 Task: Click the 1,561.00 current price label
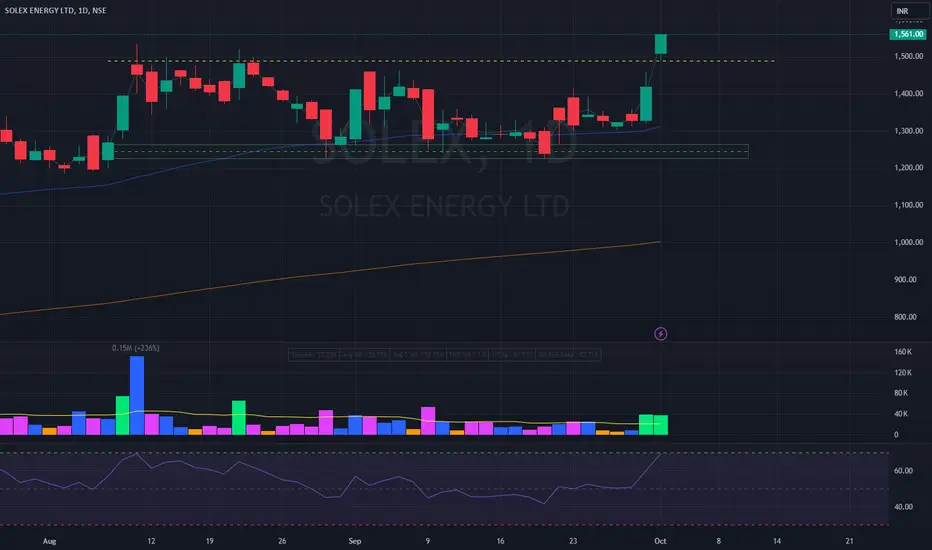point(908,34)
